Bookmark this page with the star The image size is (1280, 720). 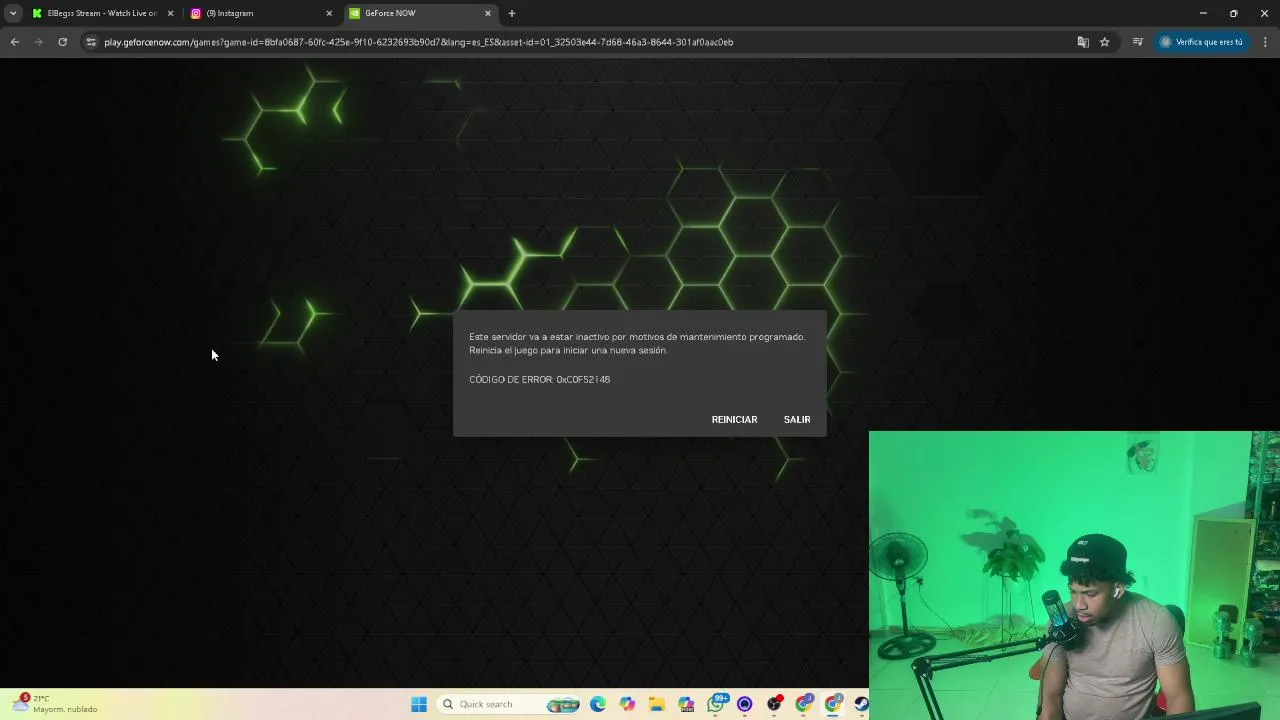1105,42
